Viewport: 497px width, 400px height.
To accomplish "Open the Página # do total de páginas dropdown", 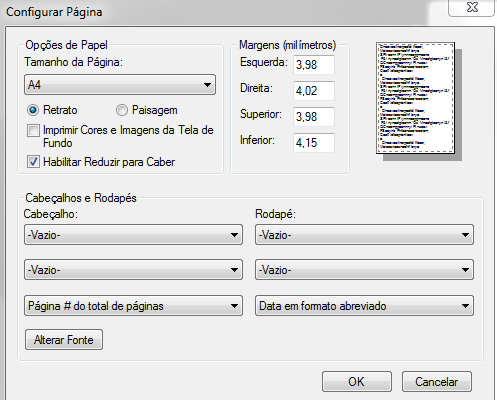I will click(x=133, y=305).
